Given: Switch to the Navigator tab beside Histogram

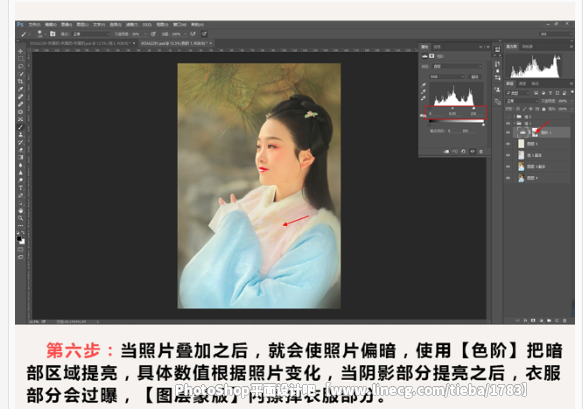Looking at the screenshot, I should (x=528, y=47).
